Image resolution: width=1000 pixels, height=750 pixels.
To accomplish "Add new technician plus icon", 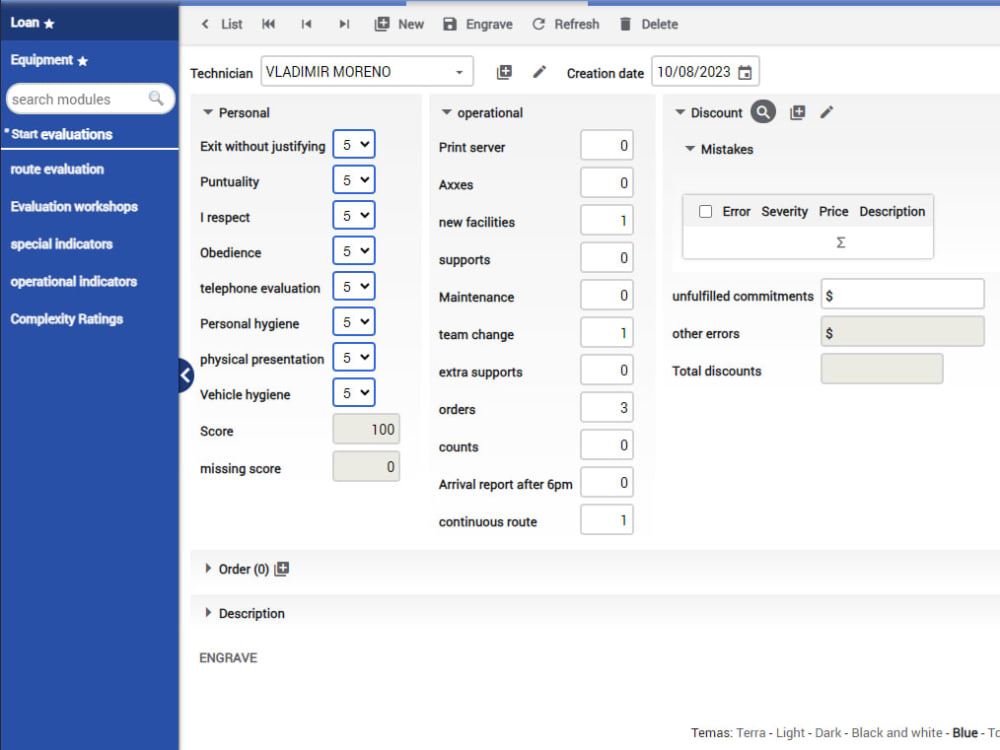I will 504,72.
